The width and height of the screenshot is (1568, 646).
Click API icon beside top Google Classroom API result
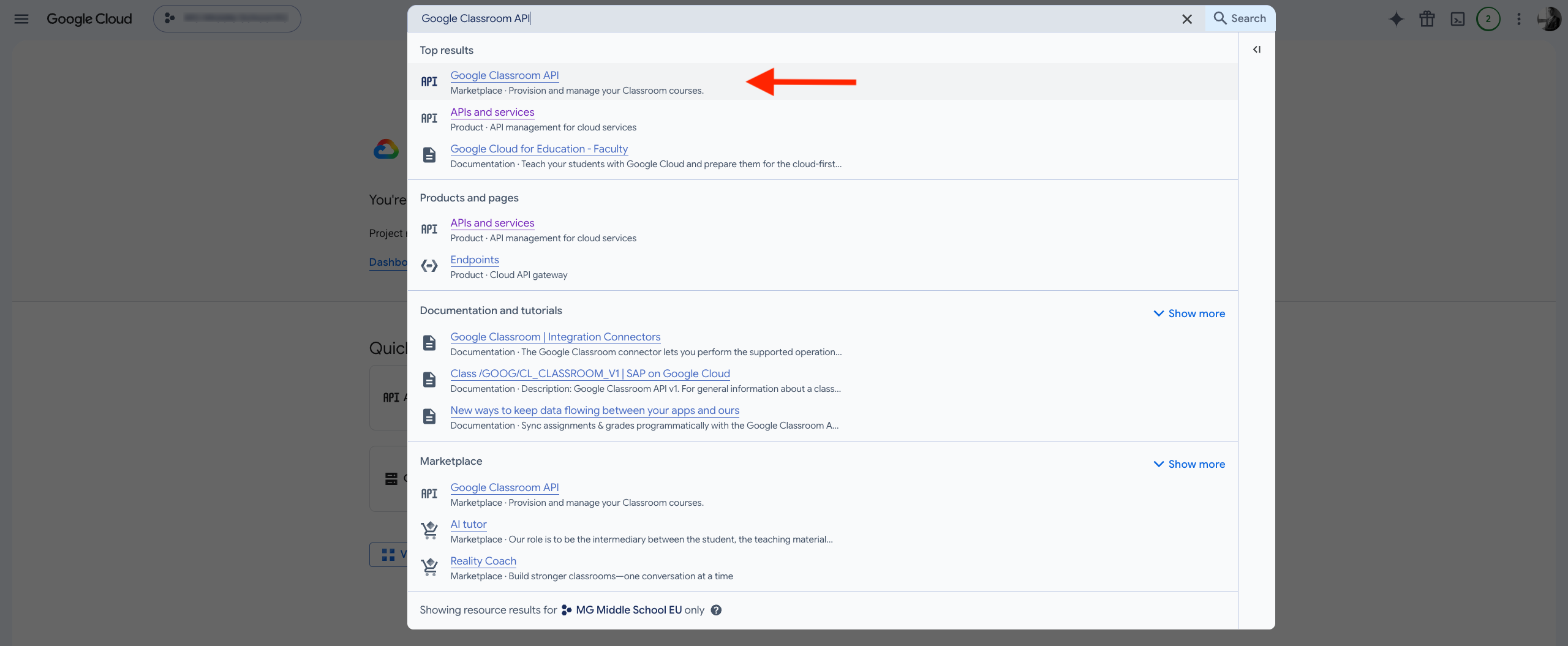429,81
